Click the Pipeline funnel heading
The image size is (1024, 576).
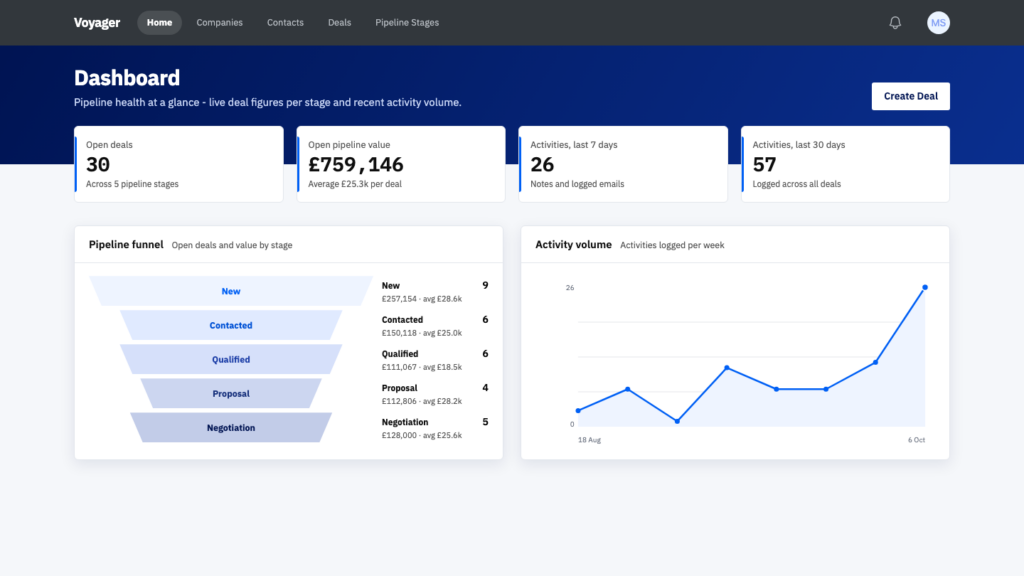pos(126,244)
